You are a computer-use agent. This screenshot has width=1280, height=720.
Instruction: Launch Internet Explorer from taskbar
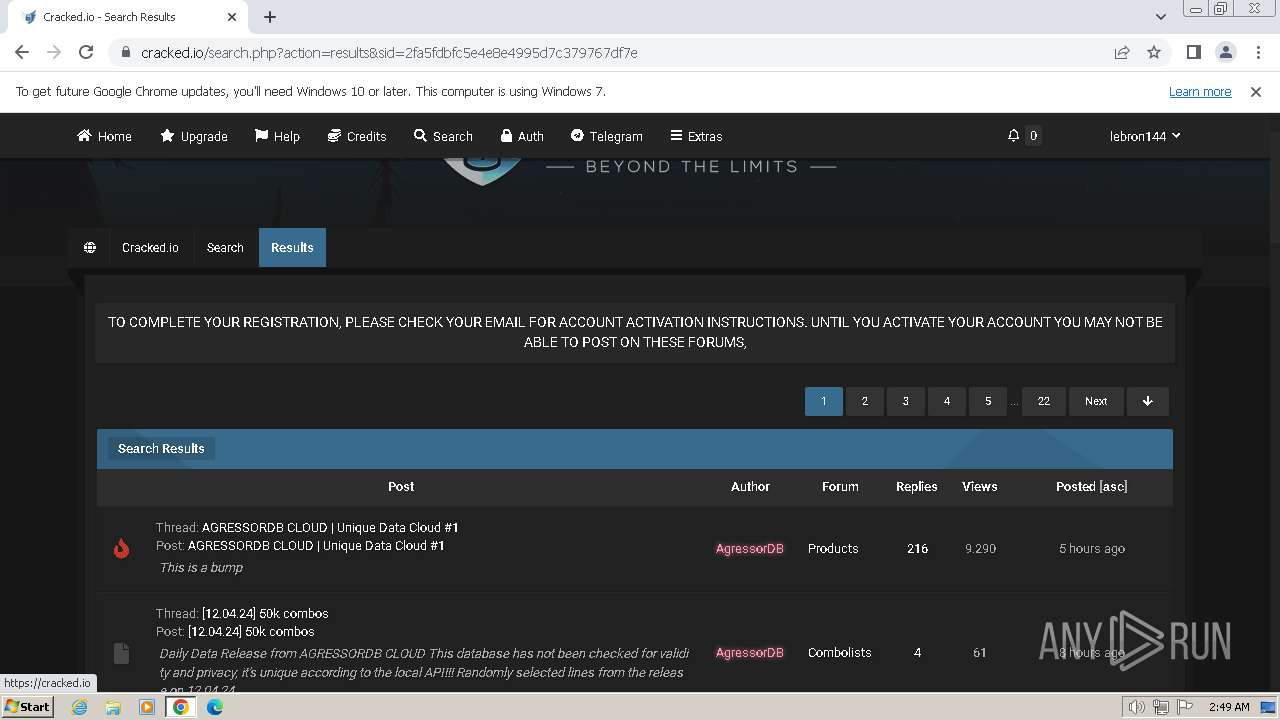click(x=80, y=707)
